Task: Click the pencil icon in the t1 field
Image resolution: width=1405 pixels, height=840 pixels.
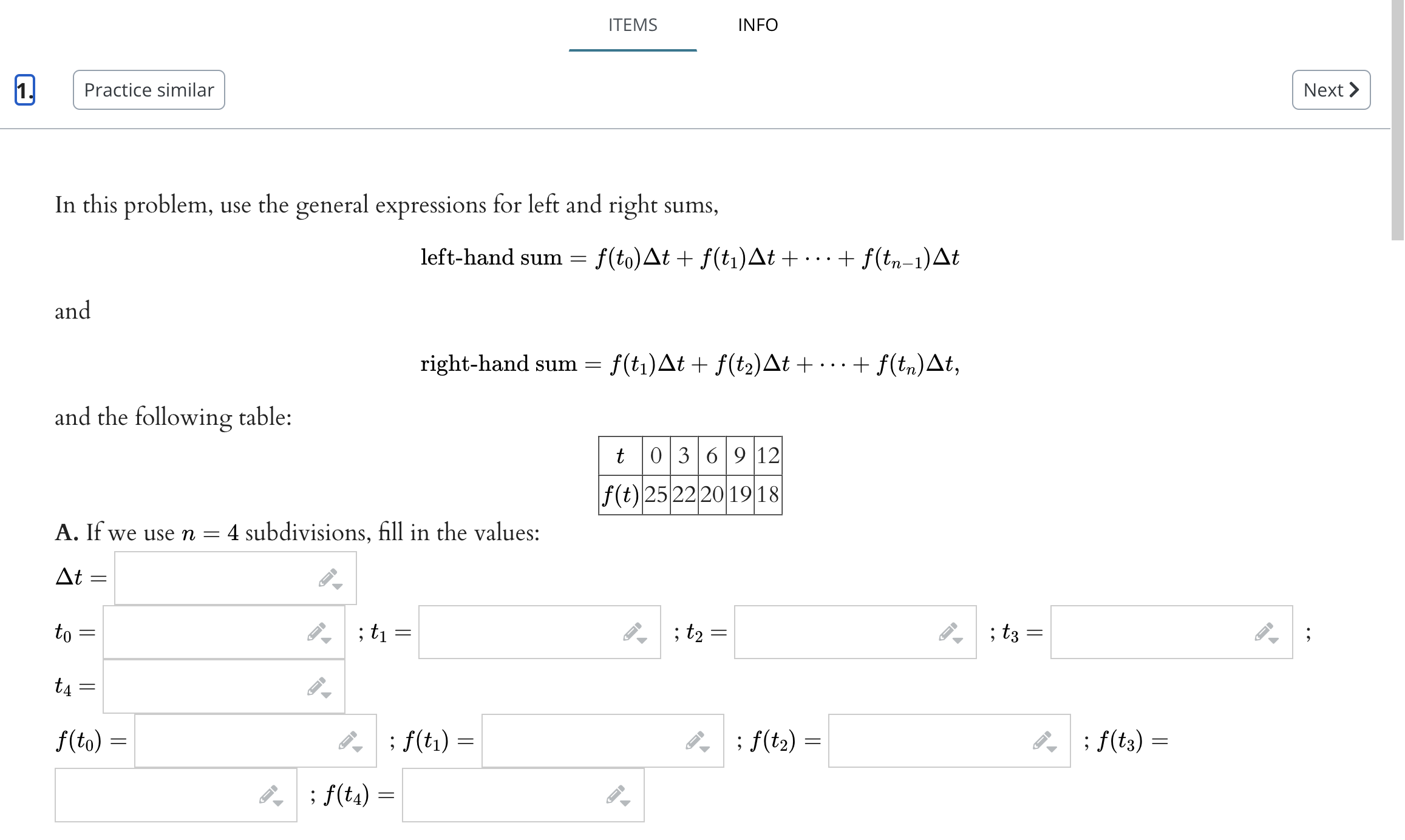Action: pos(632,632)
